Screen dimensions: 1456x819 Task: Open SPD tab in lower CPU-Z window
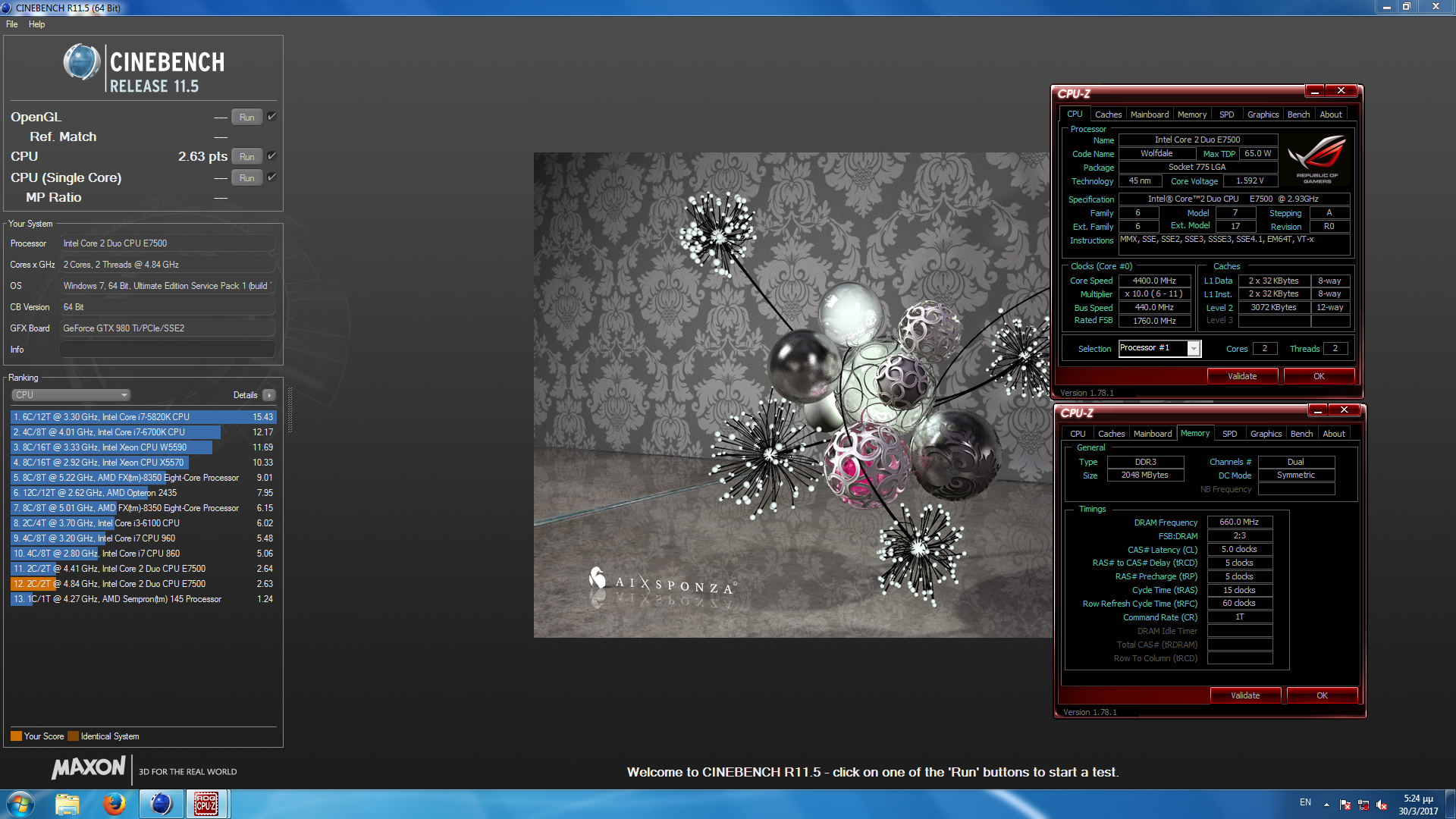1230,434
